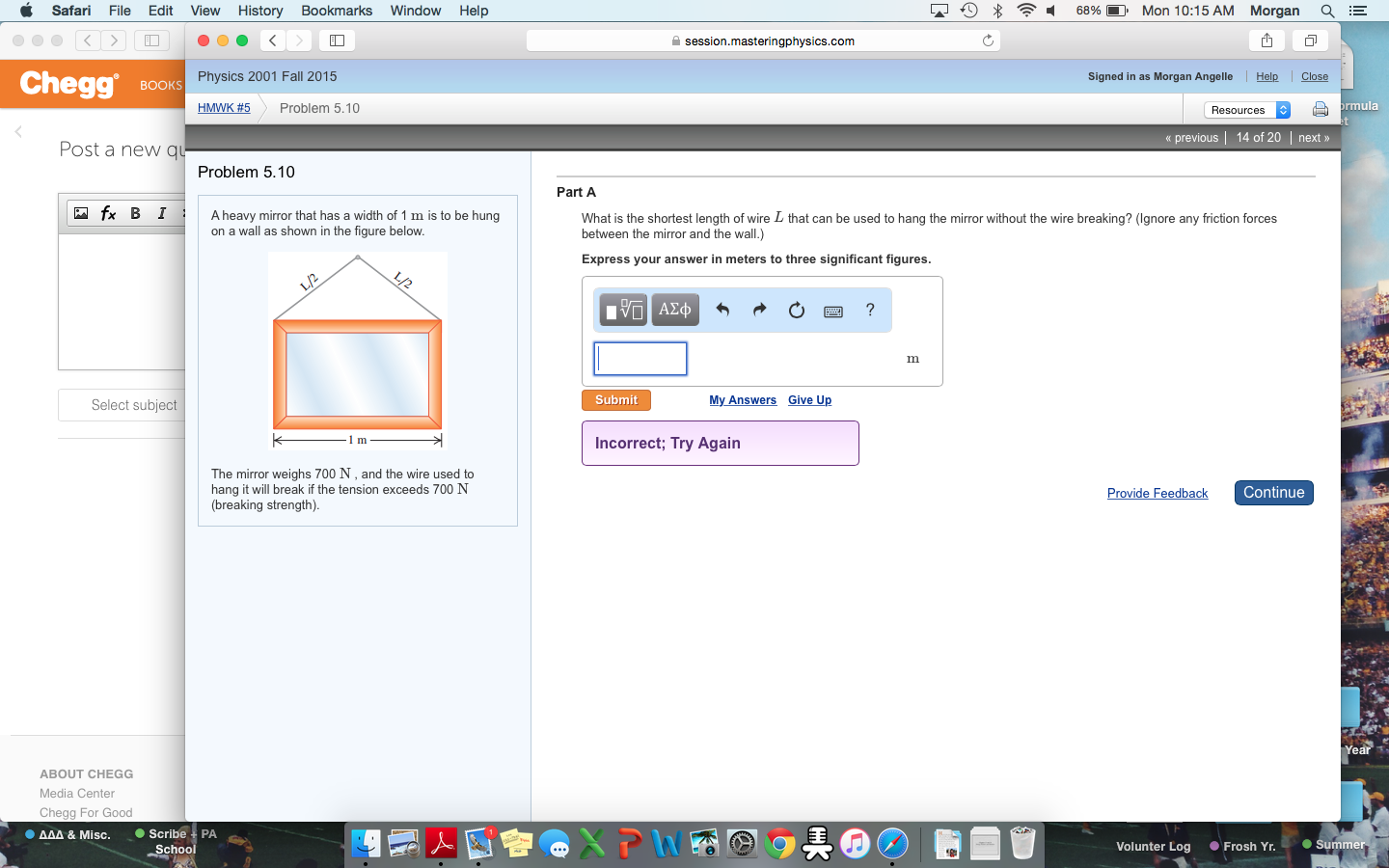Undo the last answer edit

(722, 310)
